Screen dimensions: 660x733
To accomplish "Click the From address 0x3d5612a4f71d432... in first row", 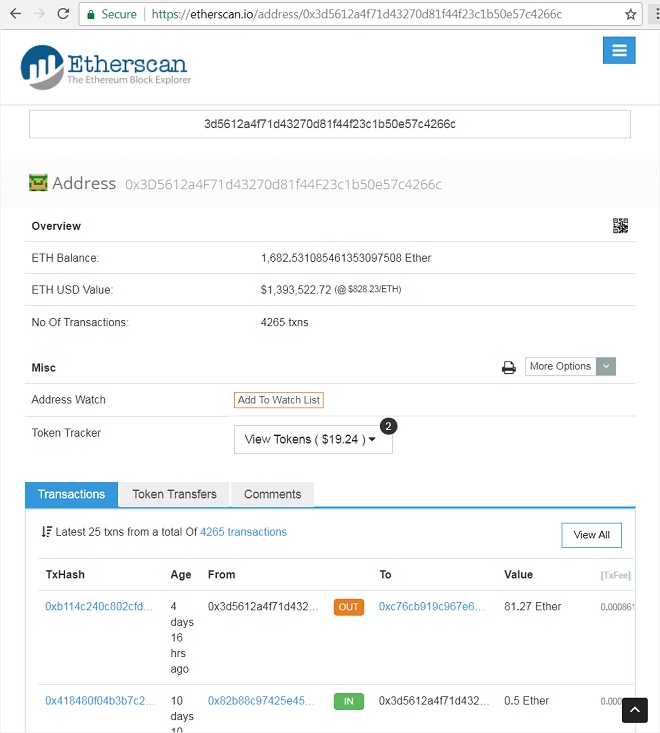I will [263, 607].
